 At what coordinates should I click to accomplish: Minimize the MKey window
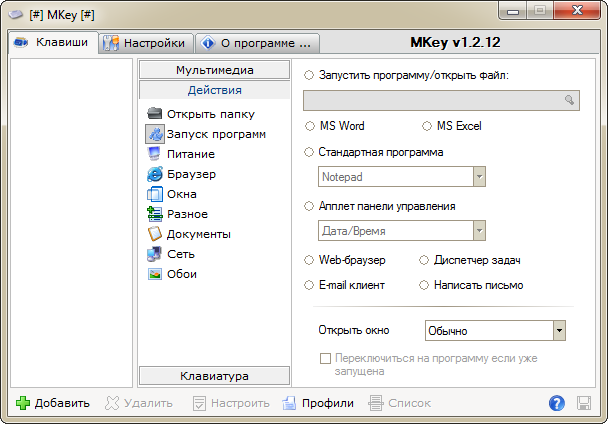(513, 10)
